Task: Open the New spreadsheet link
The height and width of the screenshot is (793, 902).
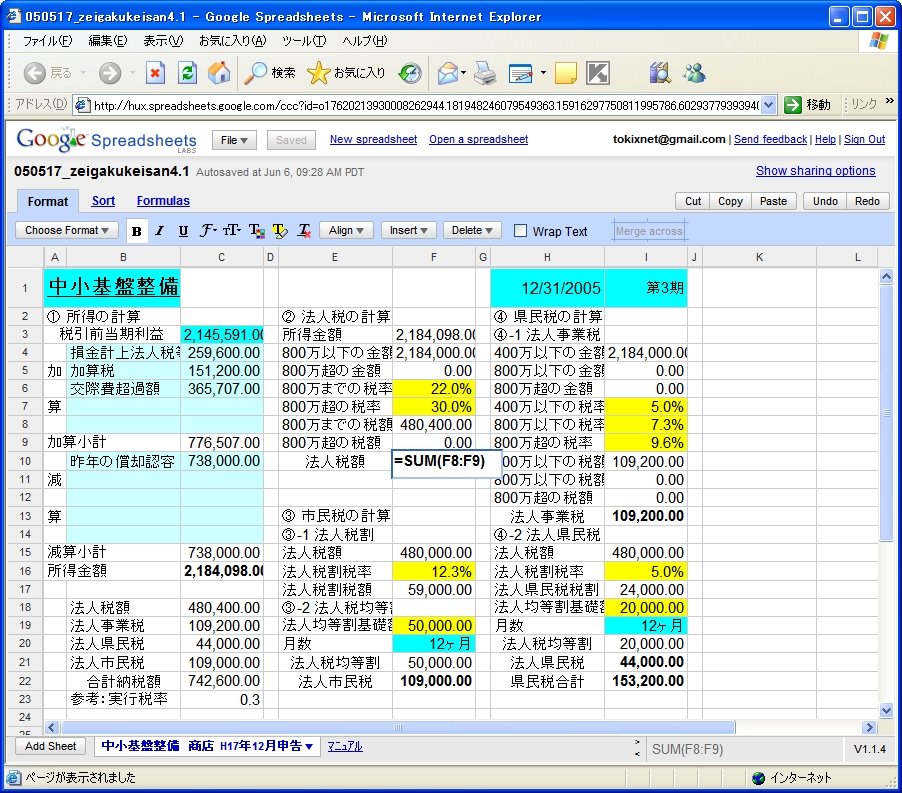Action: tap(373, 139)
